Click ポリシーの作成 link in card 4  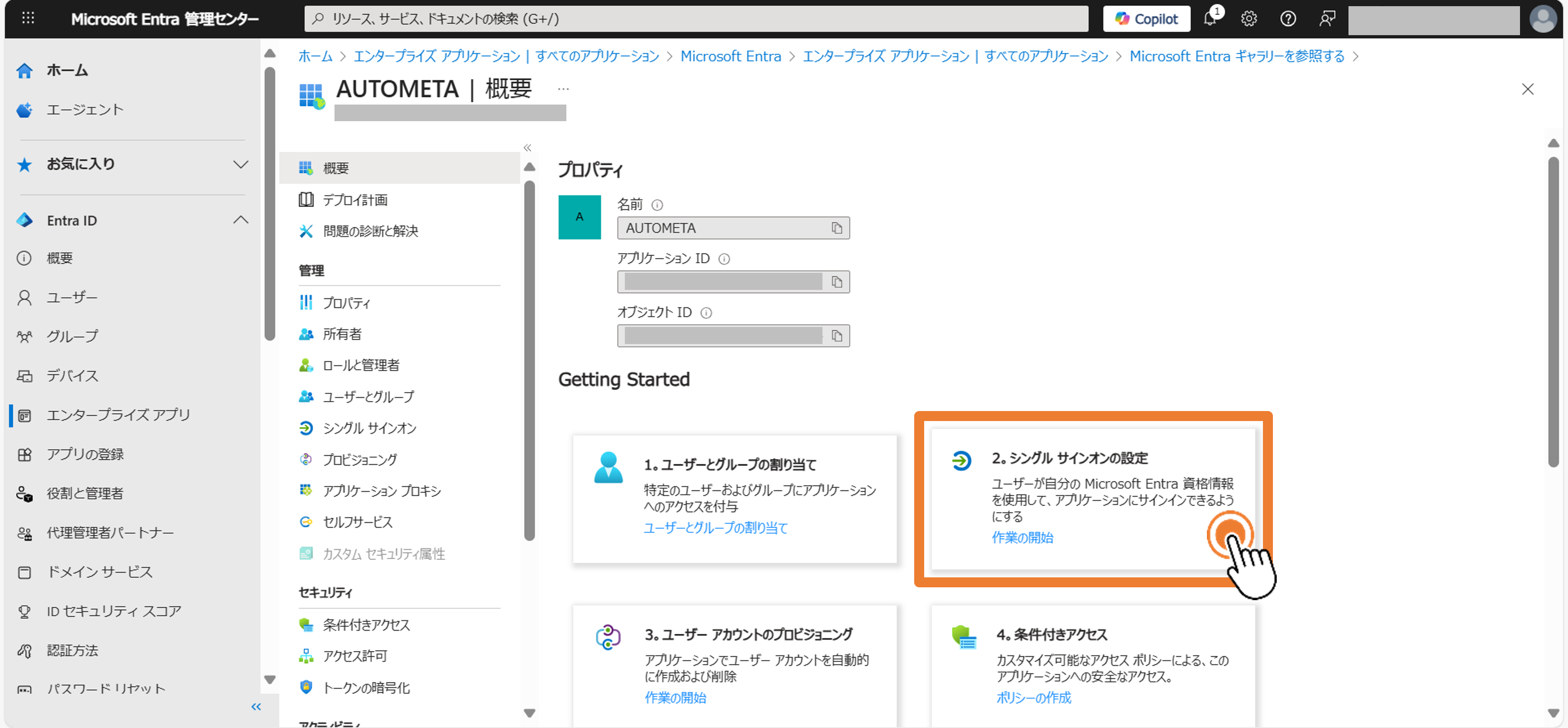(x=1033, y=698)
